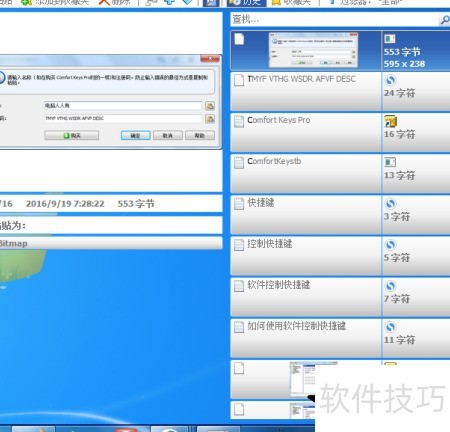
Task: Click the document icon beside 控制快捷键
Action: pyautogui.click(x=239, y=245)
